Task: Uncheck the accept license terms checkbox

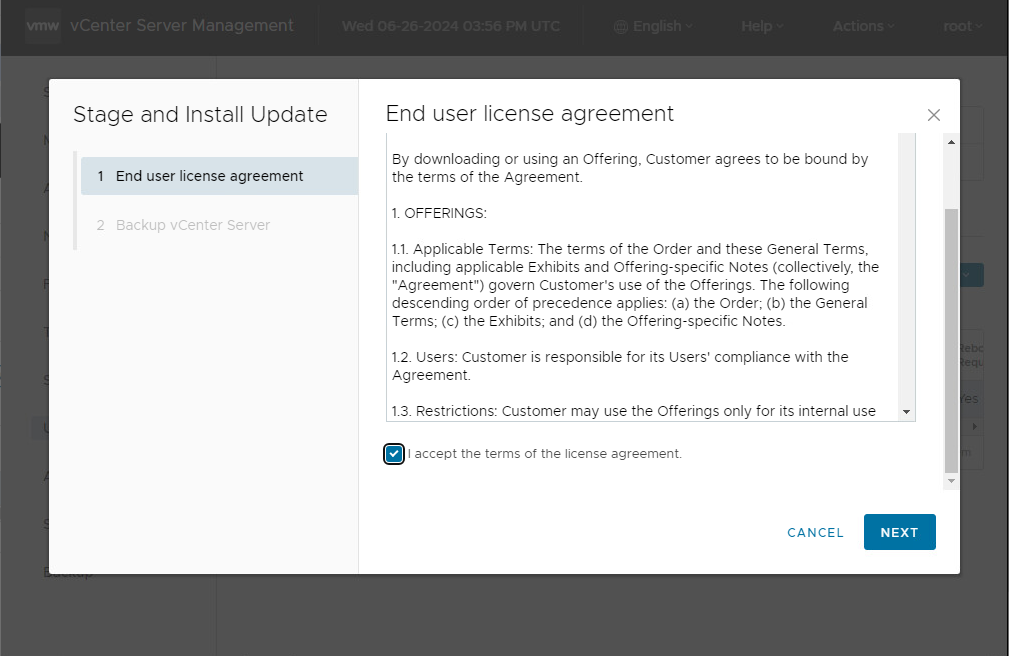Action: tap(394, 454)
